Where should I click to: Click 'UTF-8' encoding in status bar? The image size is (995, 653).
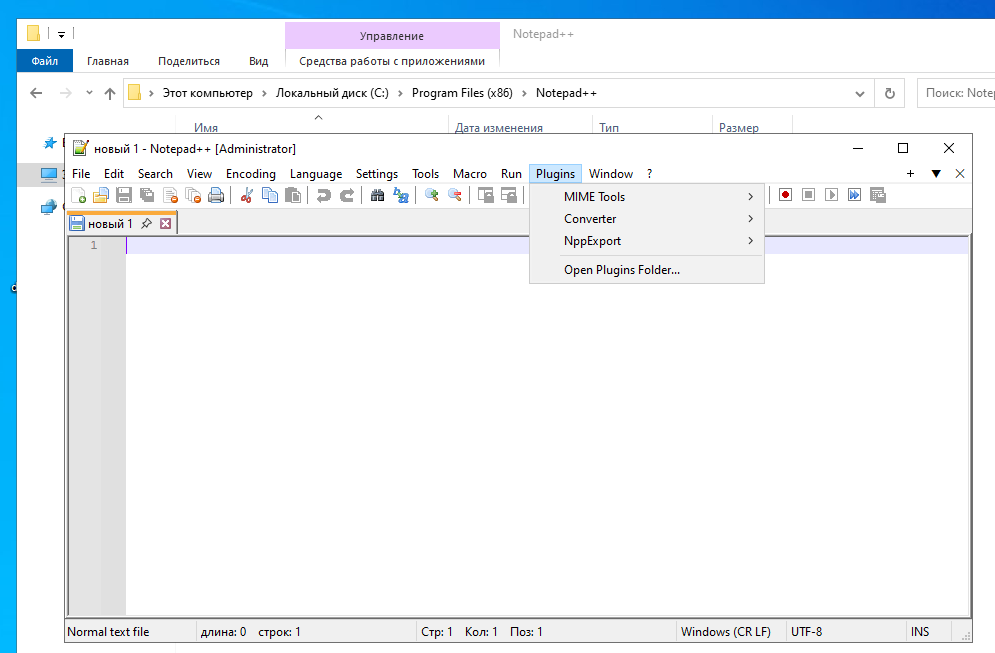tap(807, 631)
